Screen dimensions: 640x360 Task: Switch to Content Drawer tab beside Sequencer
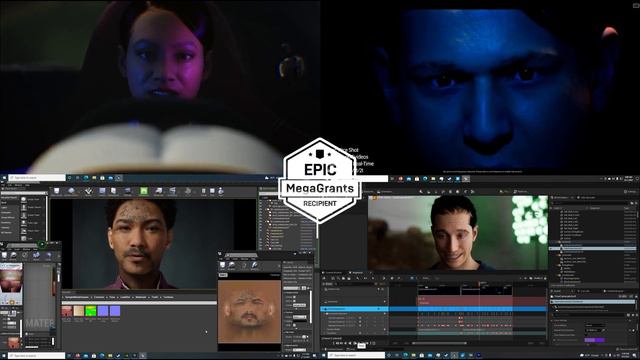click(x=333, y=273)
